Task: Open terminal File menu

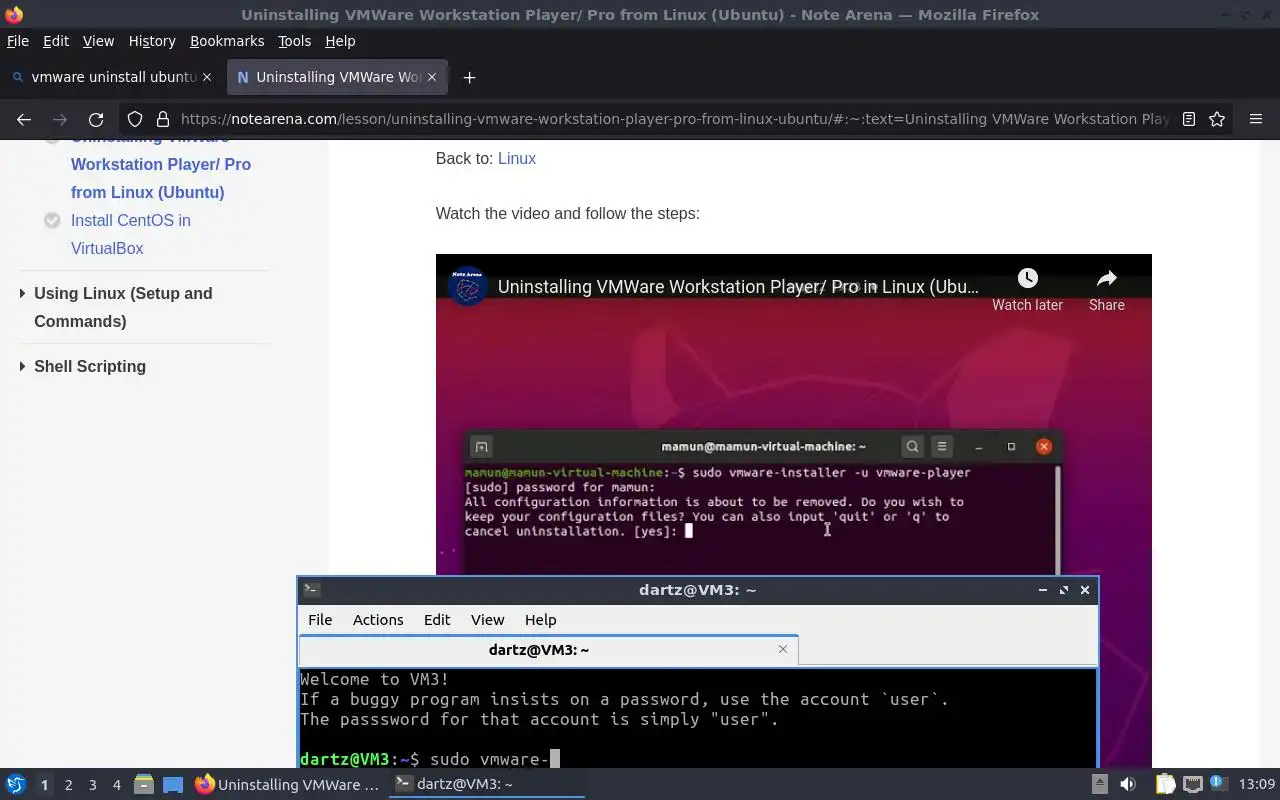Action: tap(320, 620)
